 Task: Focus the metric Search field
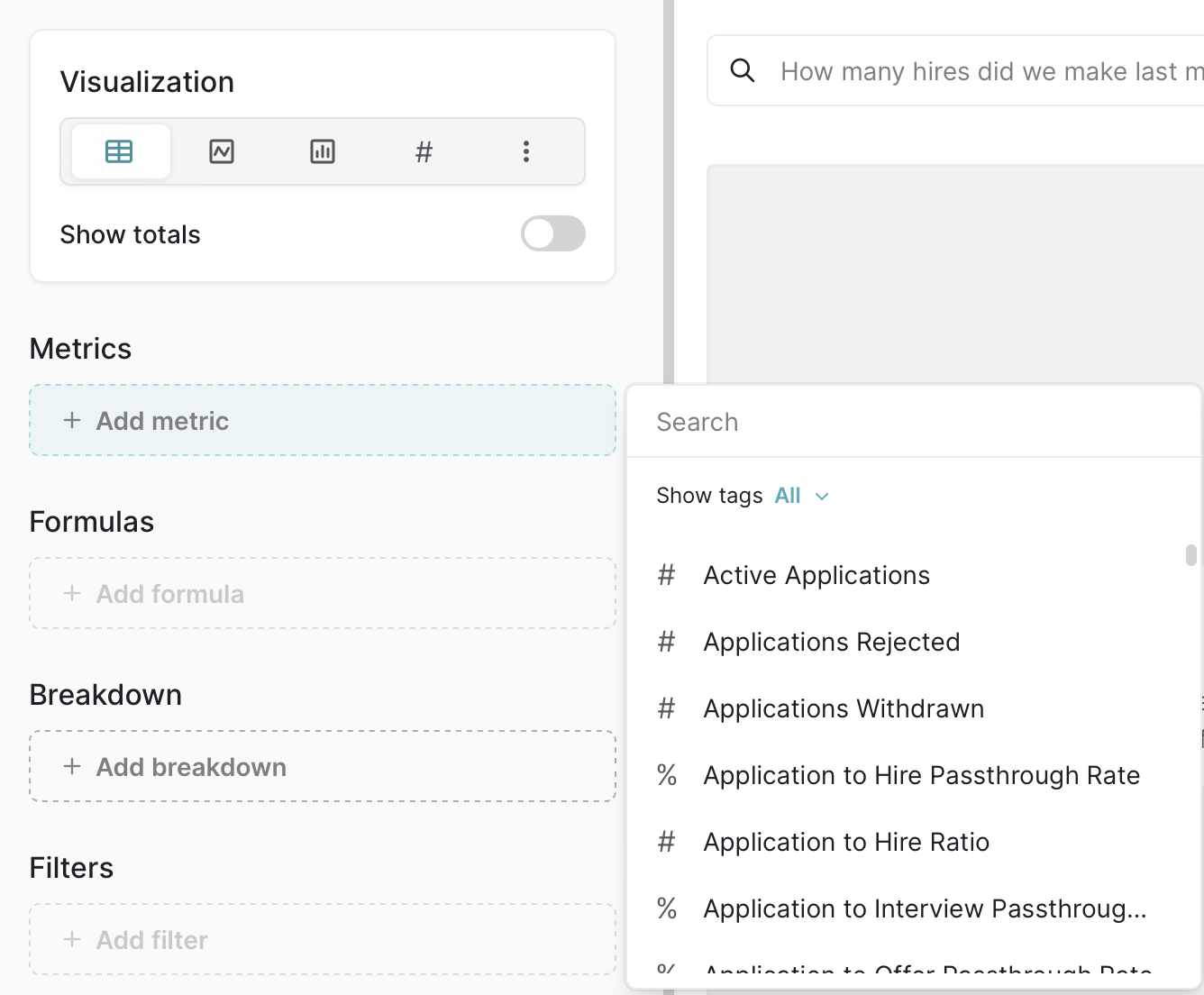(x=910, y=422)
